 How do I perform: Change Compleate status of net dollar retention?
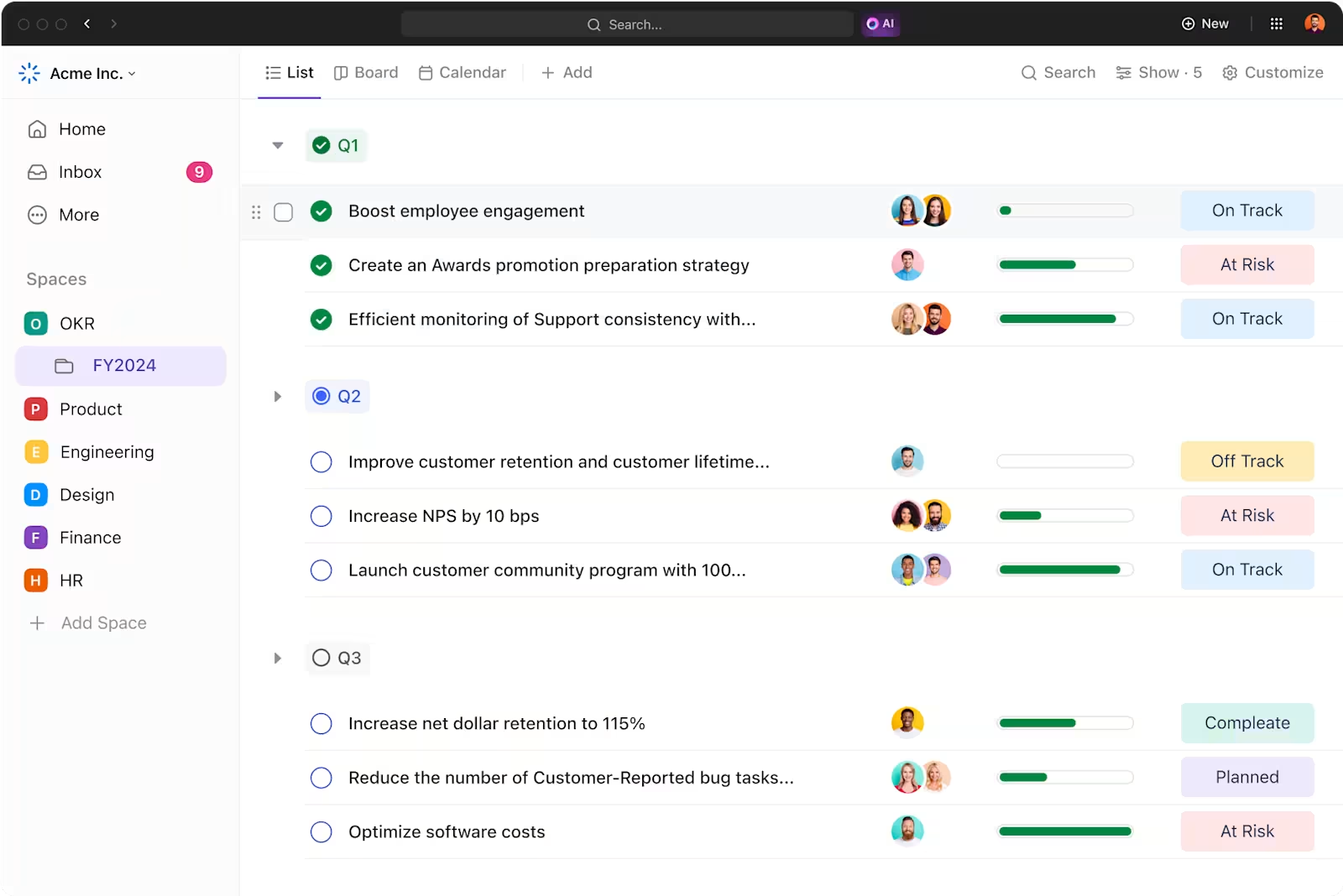1247,723
